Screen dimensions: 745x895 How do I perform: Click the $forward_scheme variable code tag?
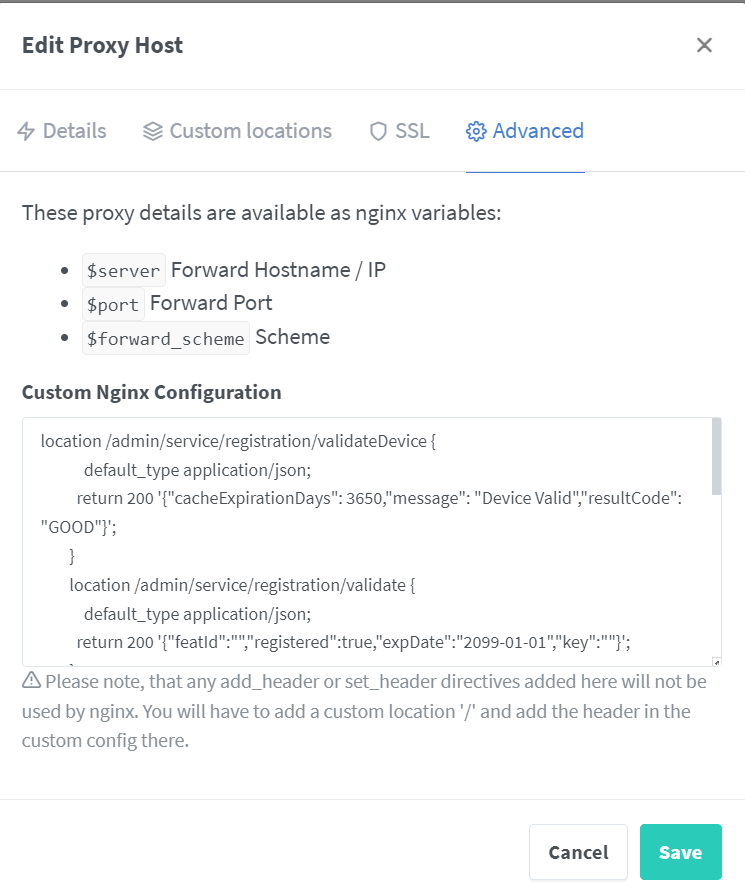click(x=166, y=338)
